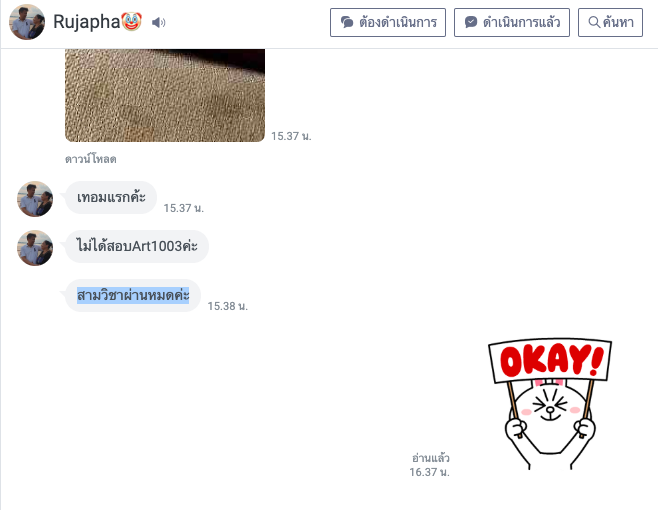Click the Rujapha contact name in header
This screenshot has width=658, height=510.
86,22
